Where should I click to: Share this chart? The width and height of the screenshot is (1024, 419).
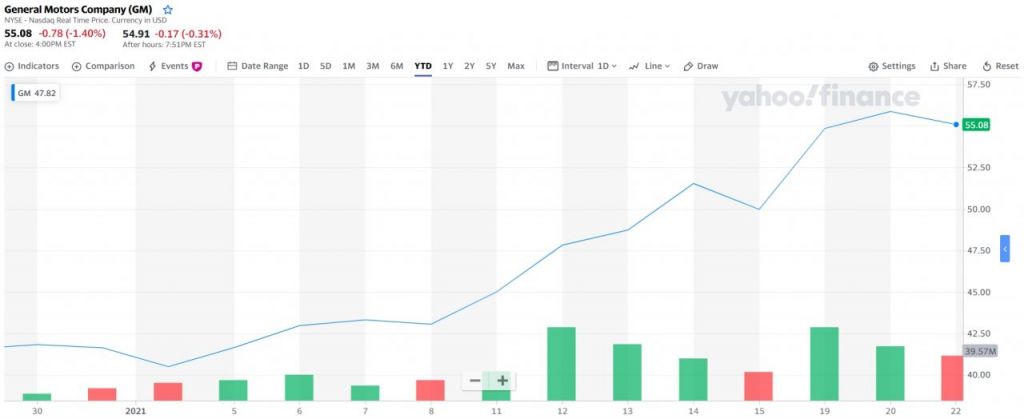click(x=948, y=66)
